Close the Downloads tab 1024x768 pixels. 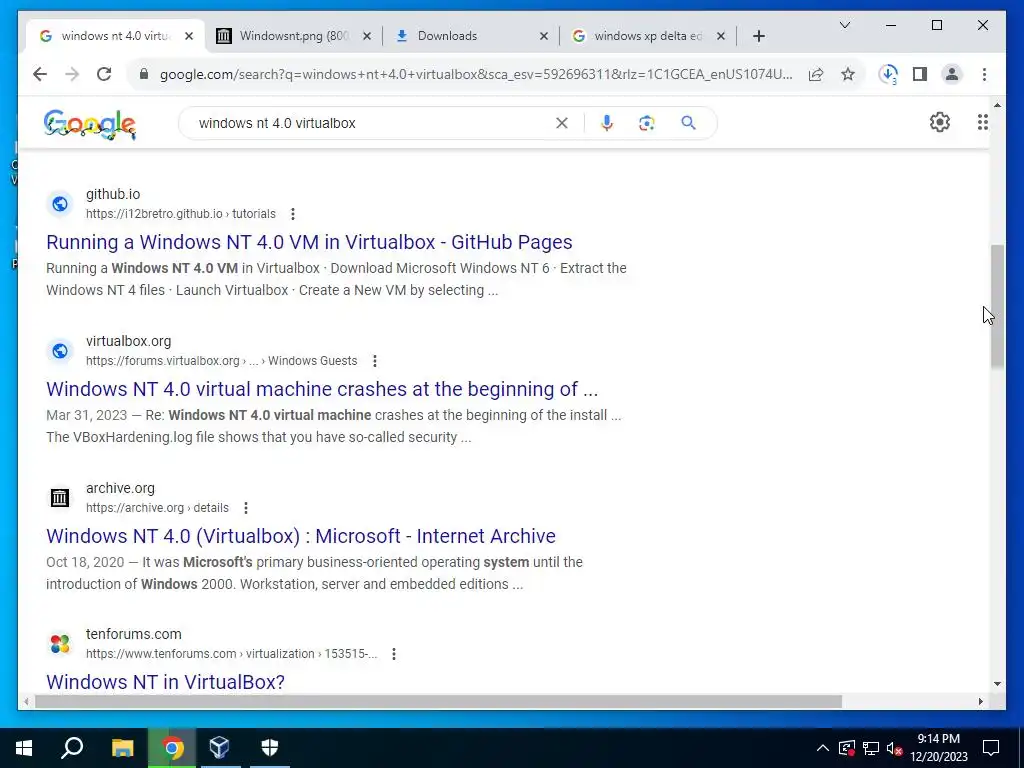543,36
